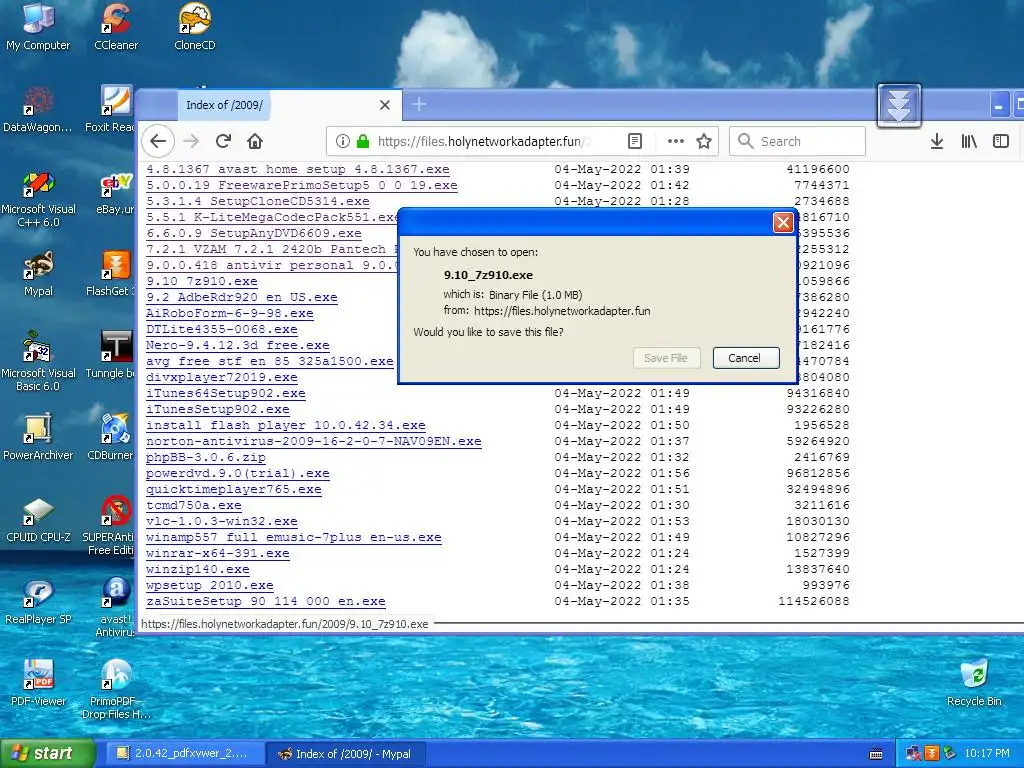This screenshot has height=768, width=1024.
Task: Open link norton-antivirus-2009 NAV09EN.exe
Action: (x=314, y=441)
